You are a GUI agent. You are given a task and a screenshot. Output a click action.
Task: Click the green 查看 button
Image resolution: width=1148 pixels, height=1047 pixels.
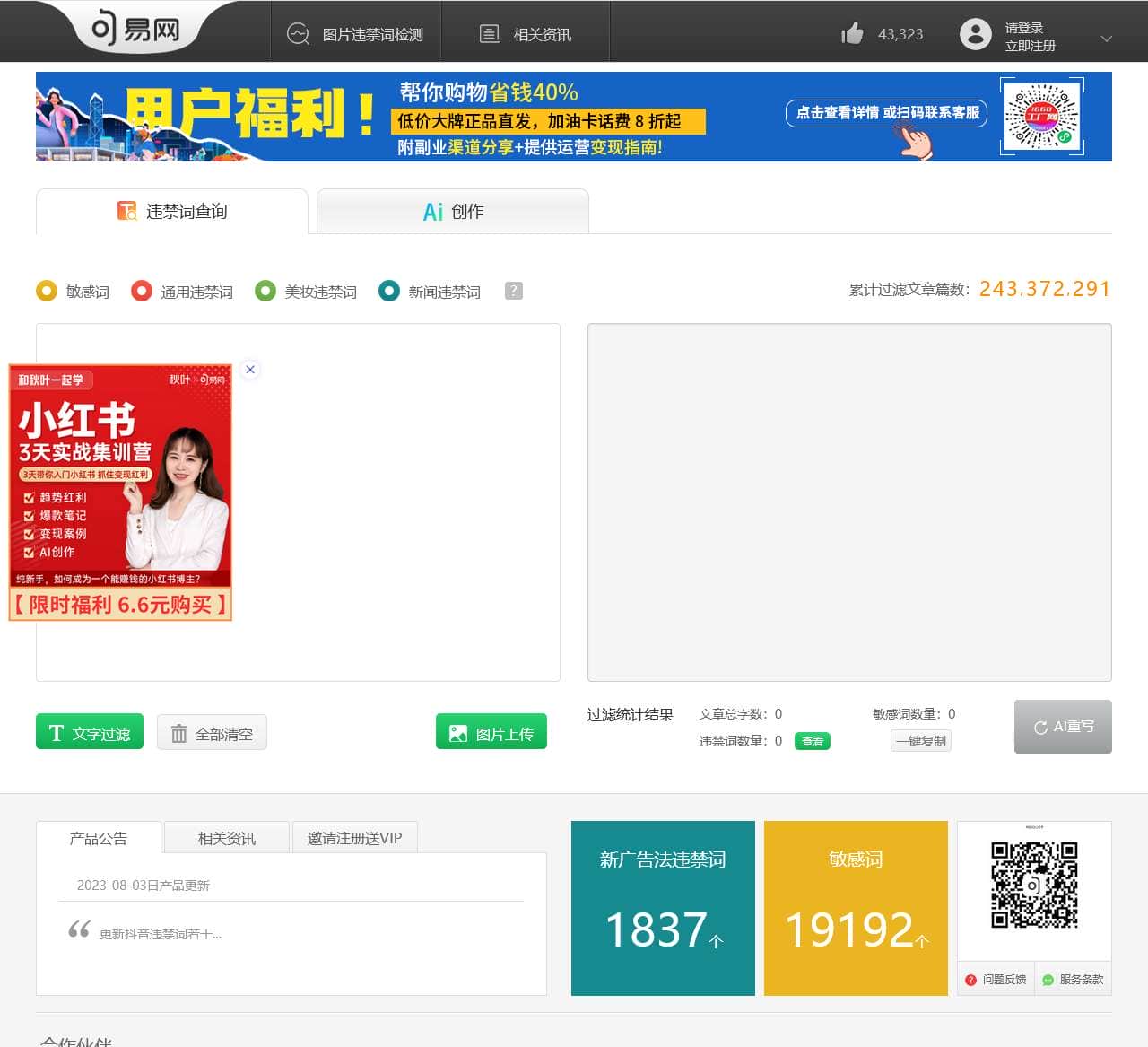(812, 741)
